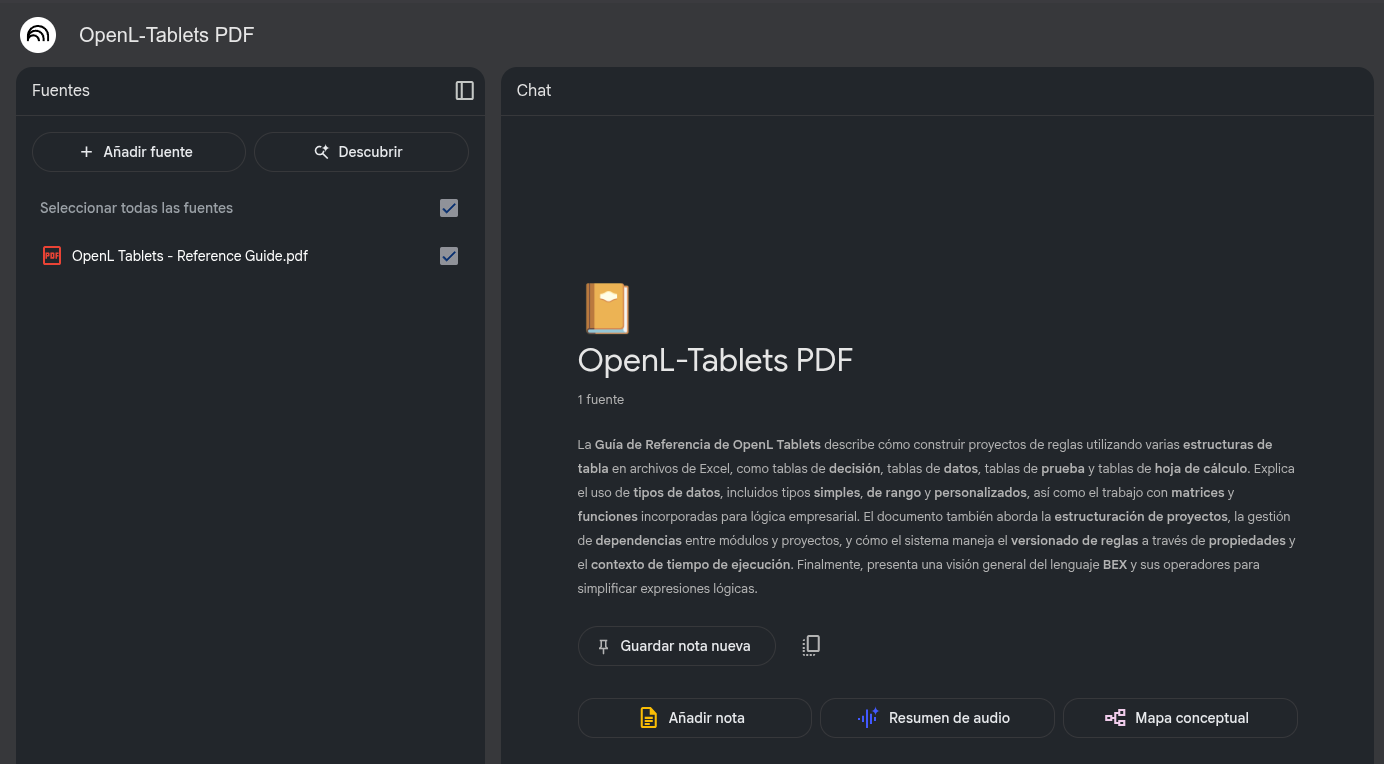Click the Chat panel title
The width and height of the screenshot is (1384, 764).
pyautogui.click(x=534, y=90)
